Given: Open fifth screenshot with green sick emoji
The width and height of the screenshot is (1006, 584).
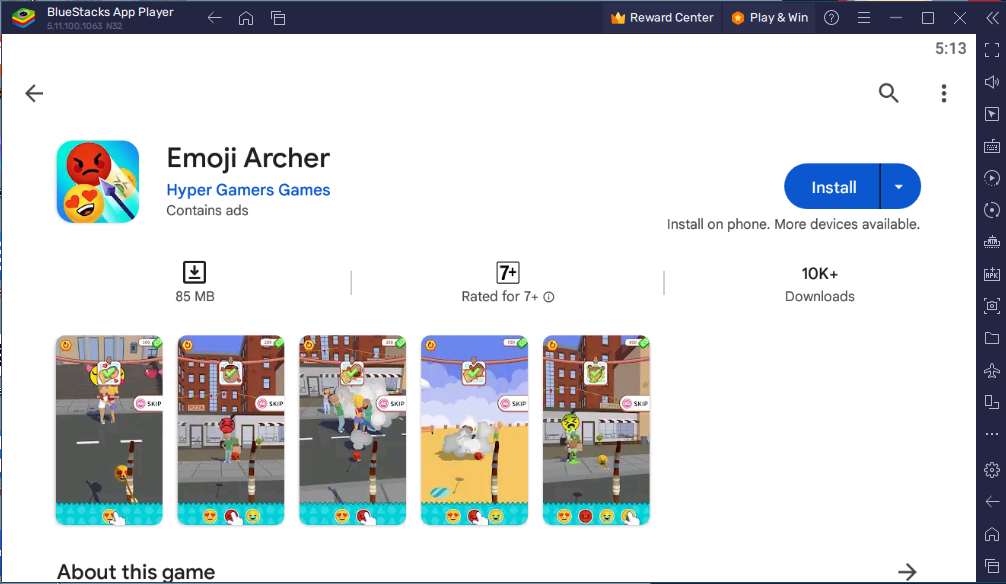Looking at the screenshot, I should 596,430.
